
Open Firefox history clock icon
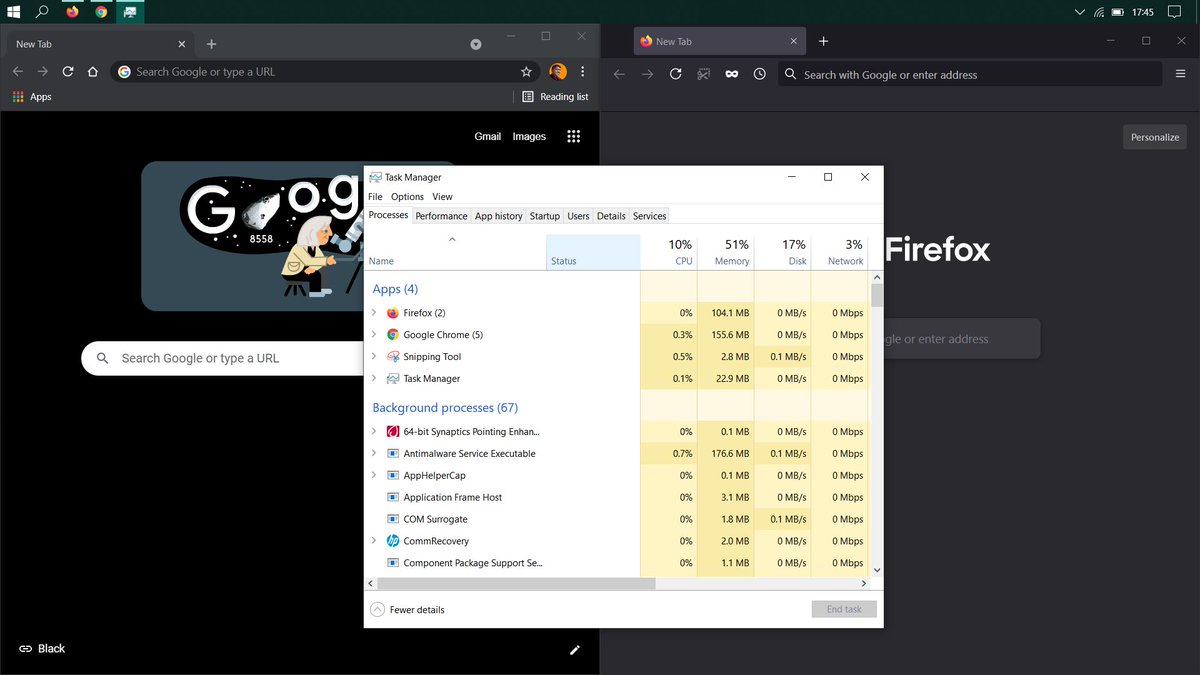(x=760, y=74)
